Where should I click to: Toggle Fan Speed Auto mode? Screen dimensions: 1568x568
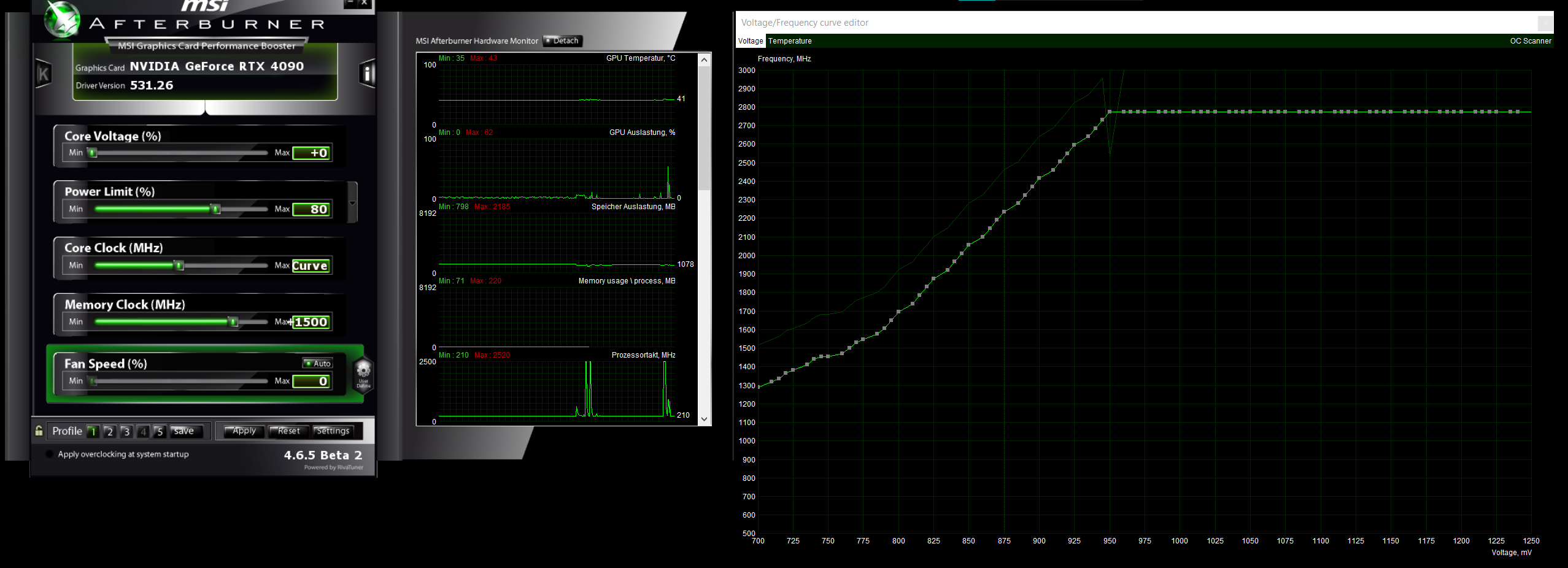[x=317, y=363]
